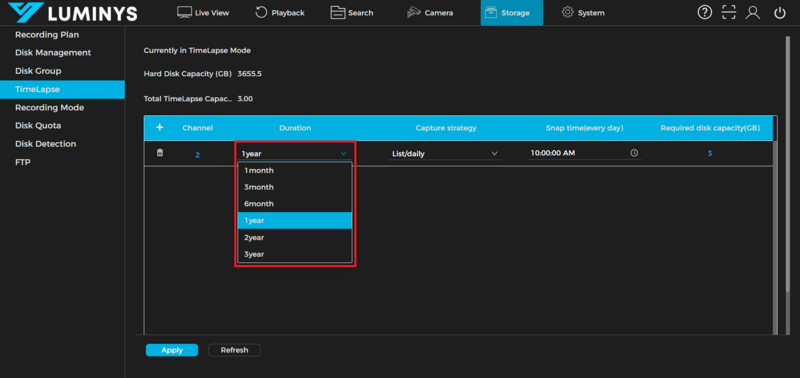
Task: Choose the highlighted 1year option
Action: (295, 220)
